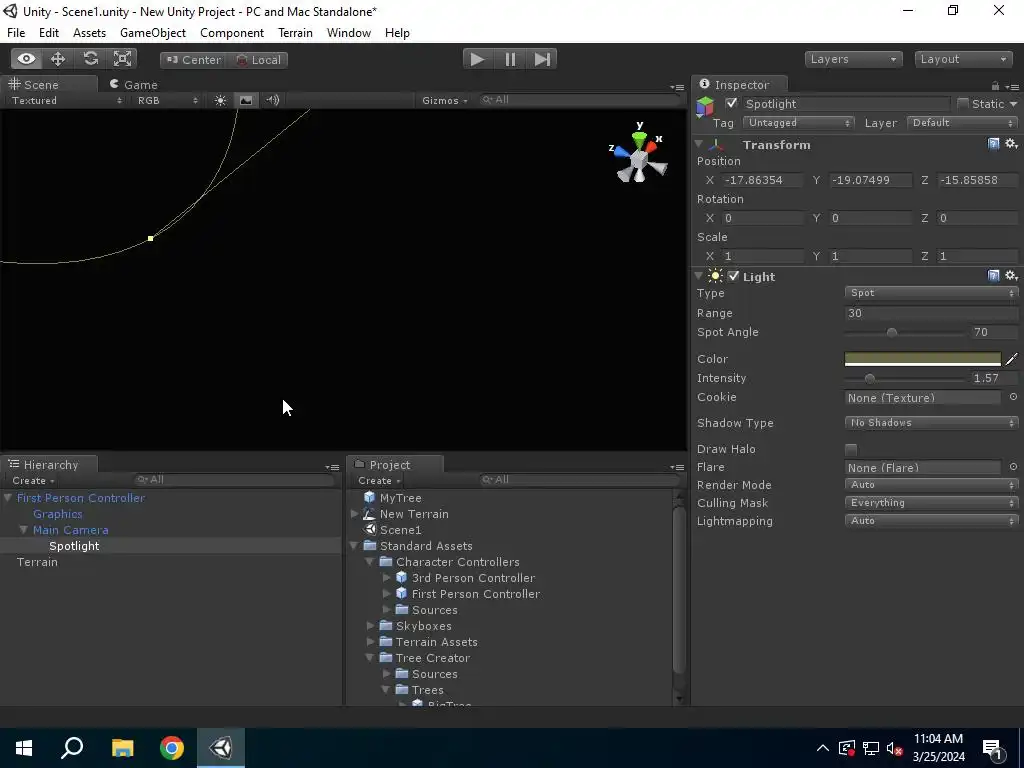The height and width of the screenshot is (768, 1024).
Task: Open the Layer Default dropdown
Action: click(963, 122)
